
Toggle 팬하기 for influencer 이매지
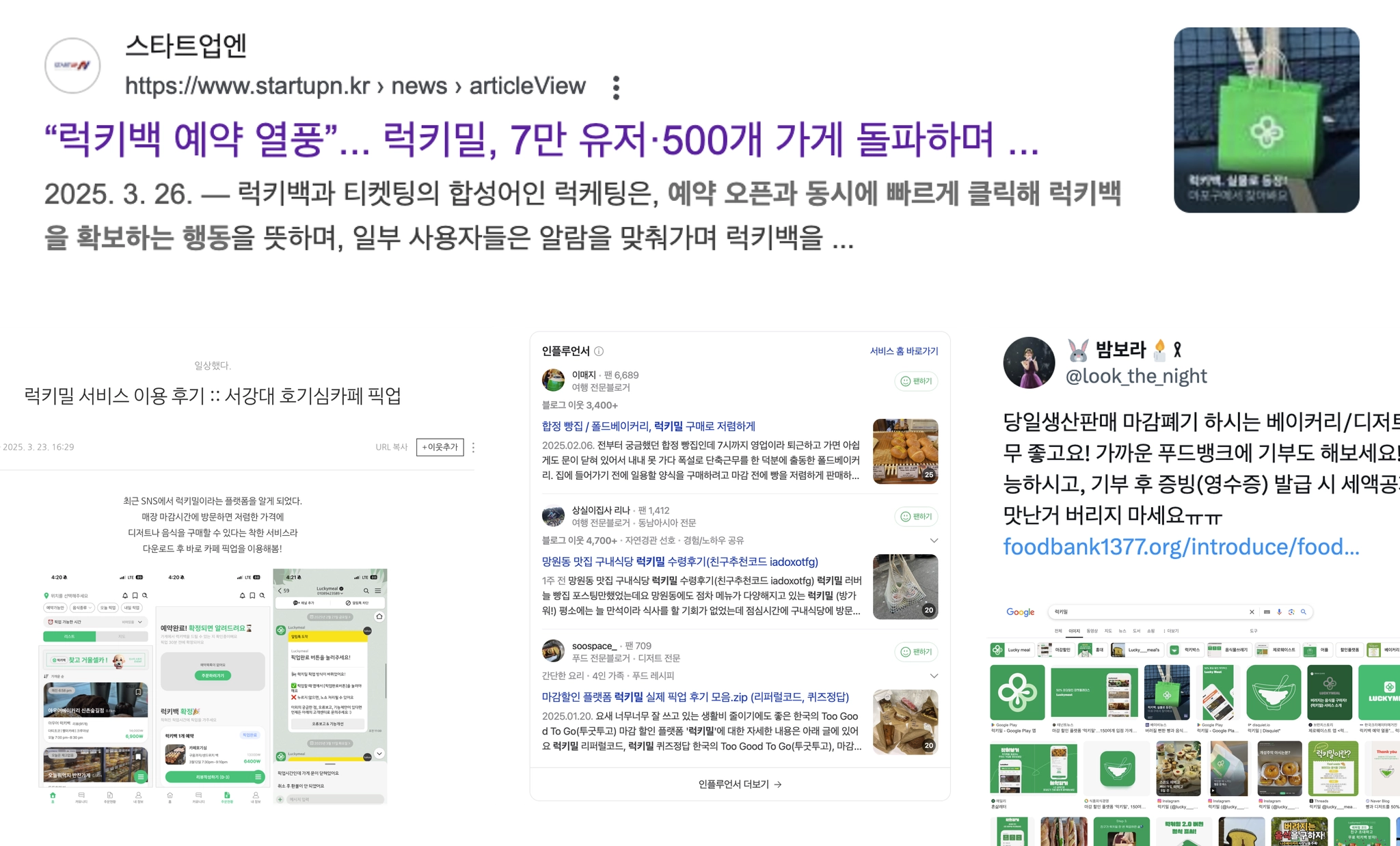click(916, 381)
